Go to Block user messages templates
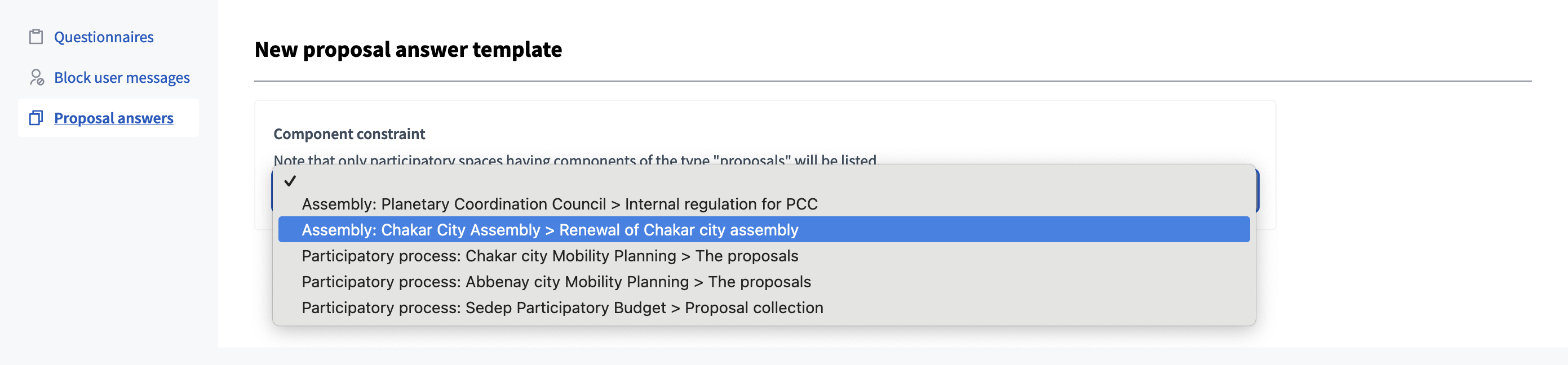The height and width of the screenshot is (365, 1568). (x=122, y=78)
